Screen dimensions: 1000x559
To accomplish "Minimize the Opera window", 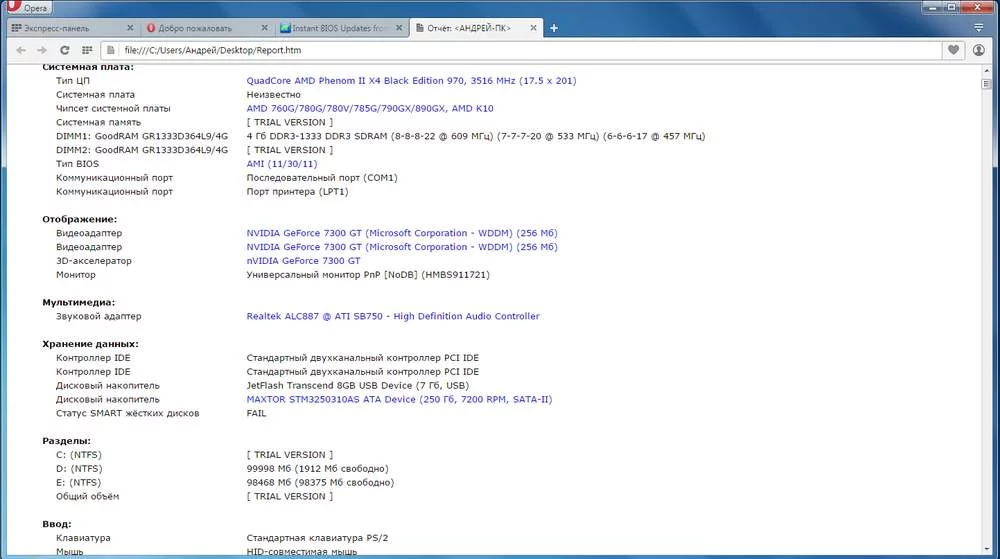I will [x=932, y=7].
